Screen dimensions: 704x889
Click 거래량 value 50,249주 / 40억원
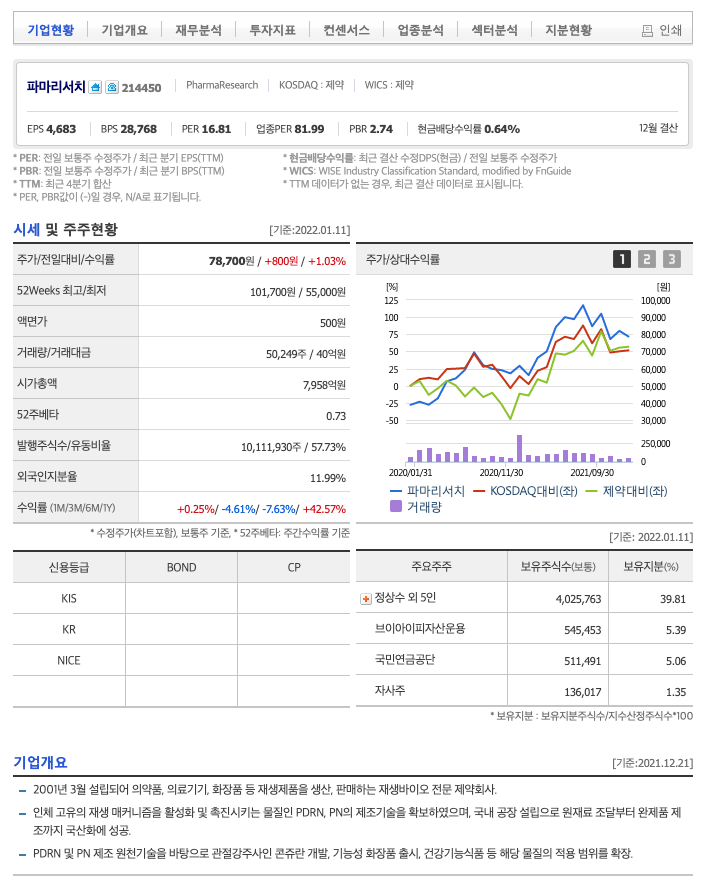coord(306,354)
